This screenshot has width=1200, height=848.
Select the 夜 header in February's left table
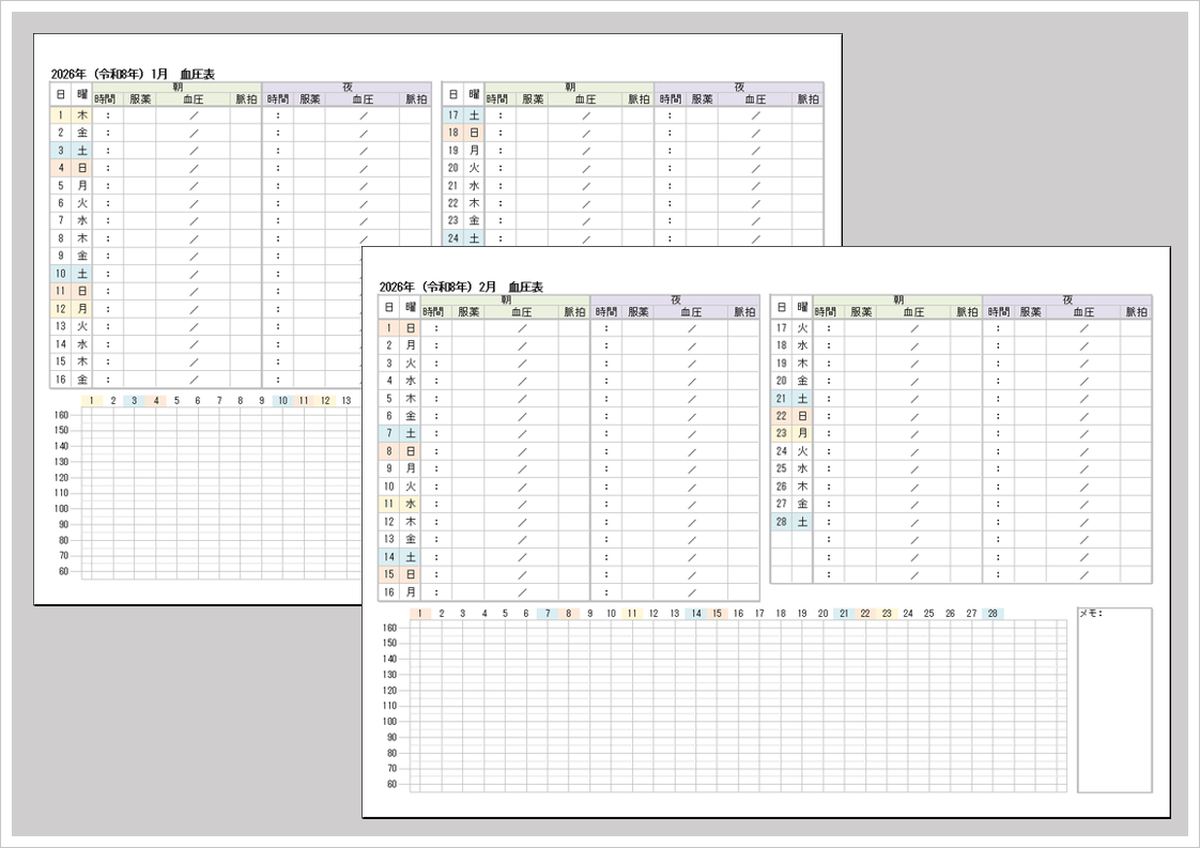click(x=675, y=299)
